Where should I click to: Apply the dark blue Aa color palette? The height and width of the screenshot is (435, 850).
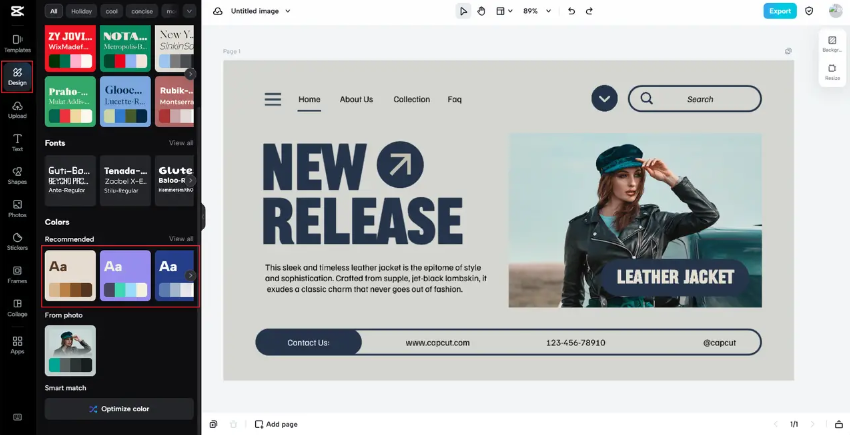pyautogui.click(x=175, y=276)
